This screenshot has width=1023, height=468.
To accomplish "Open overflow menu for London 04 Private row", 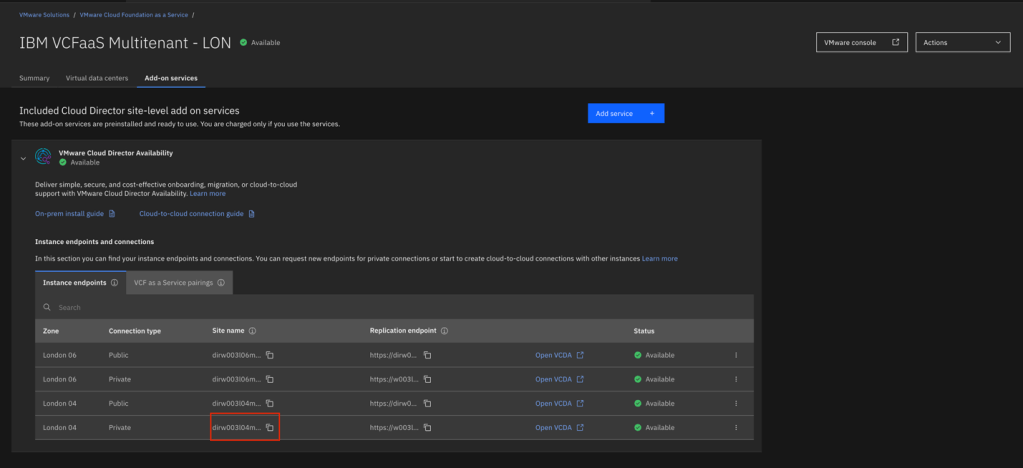I will 736,428.
